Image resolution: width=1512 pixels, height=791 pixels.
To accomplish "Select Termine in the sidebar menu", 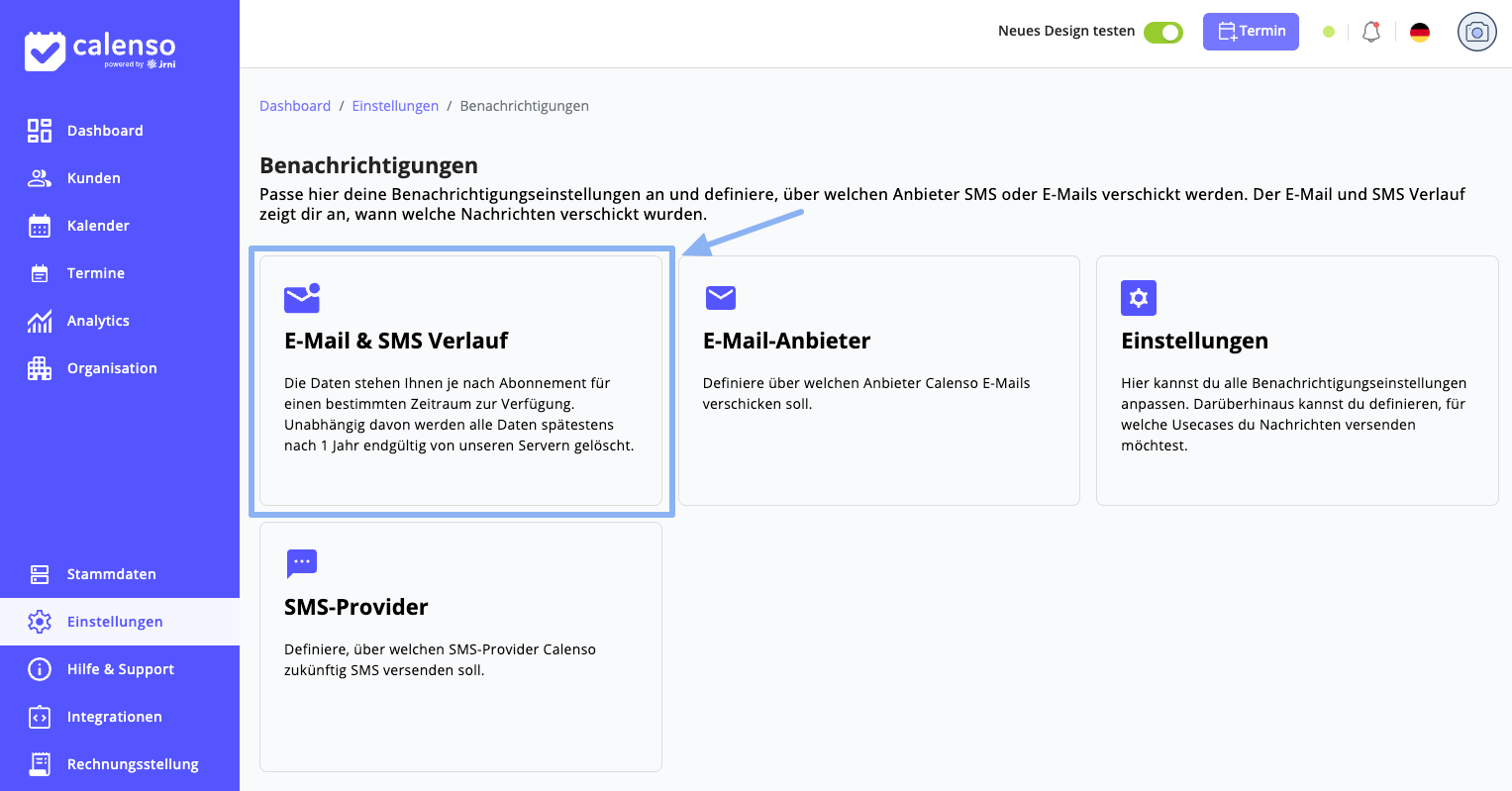I will [96, 273].
